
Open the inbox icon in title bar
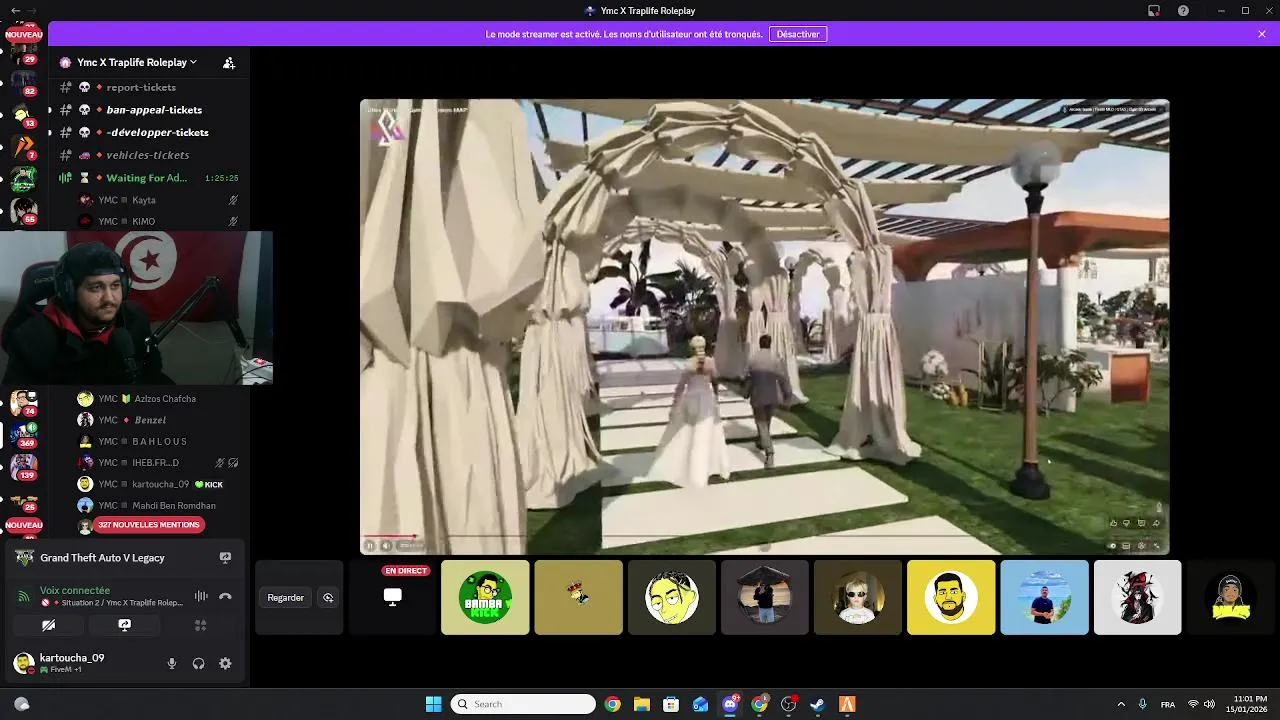pyautogui.click(x=1154, y=11)
